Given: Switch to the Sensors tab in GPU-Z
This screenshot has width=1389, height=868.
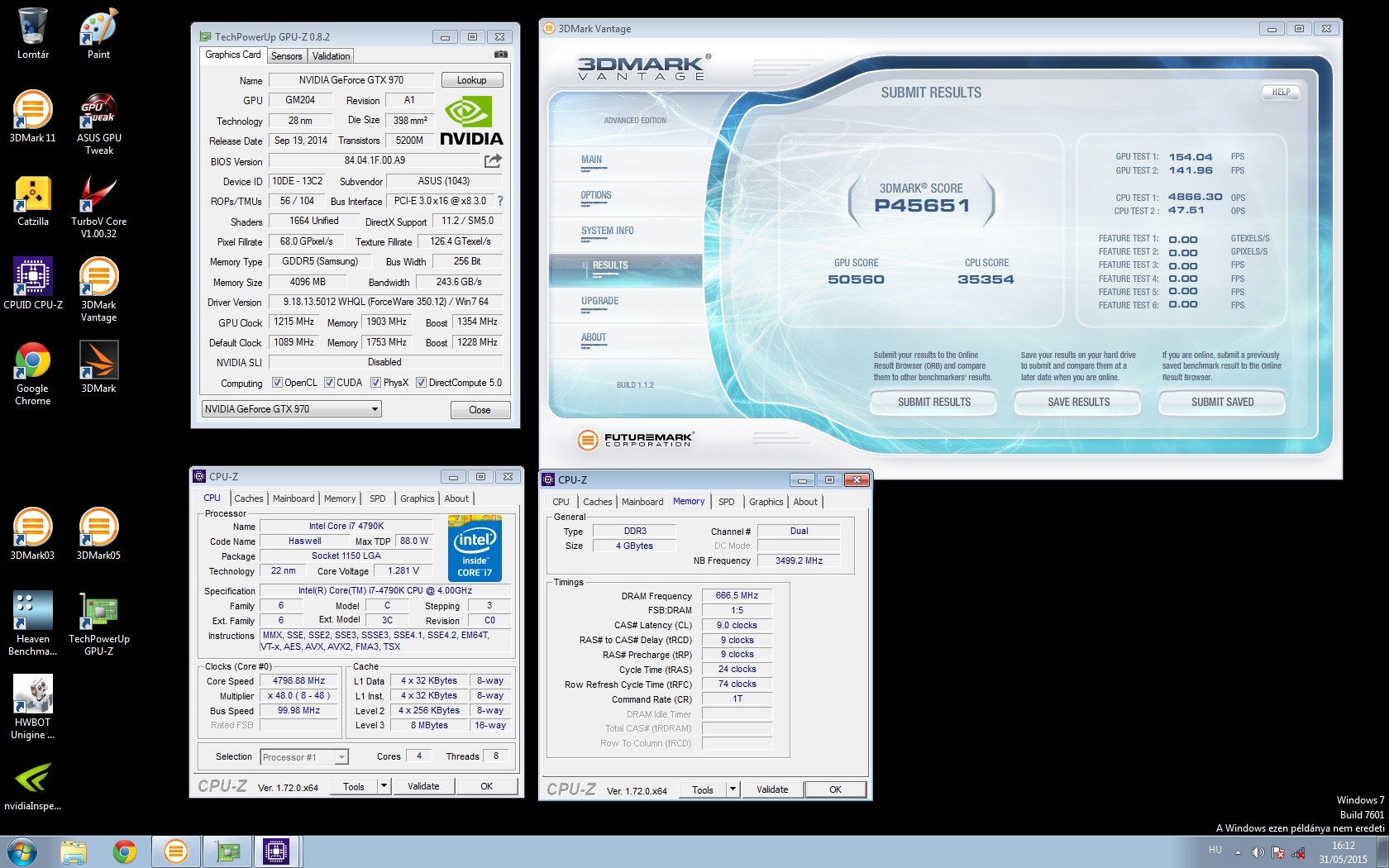Looking at the screenshot, I should [287, 56].
